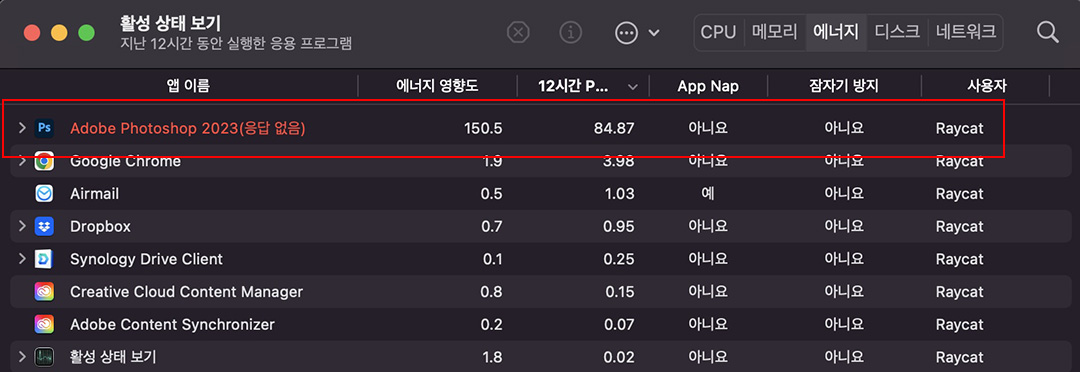Select Adobe Photoshop 2023(응답 없음) name
This screenshot has height=372, width=1080.
click(x=187, y=128)
